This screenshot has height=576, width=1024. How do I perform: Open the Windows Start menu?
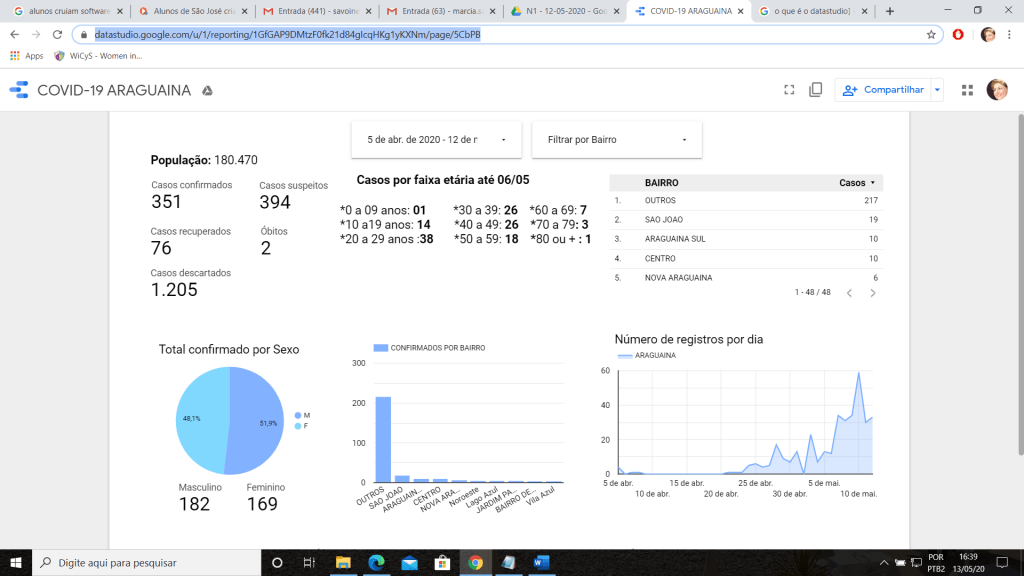(x=16, y=562)
